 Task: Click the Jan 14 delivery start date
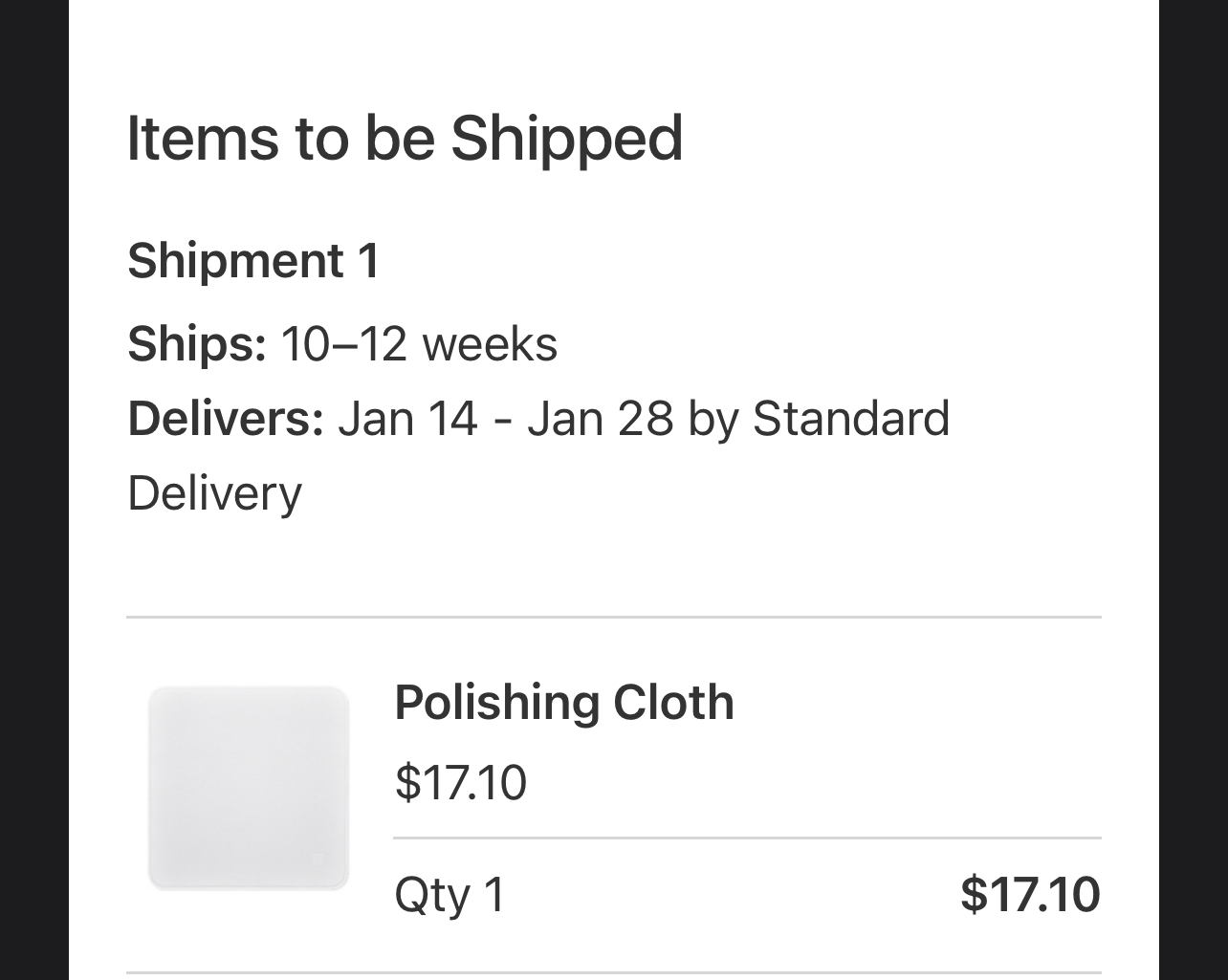[407, 419]
